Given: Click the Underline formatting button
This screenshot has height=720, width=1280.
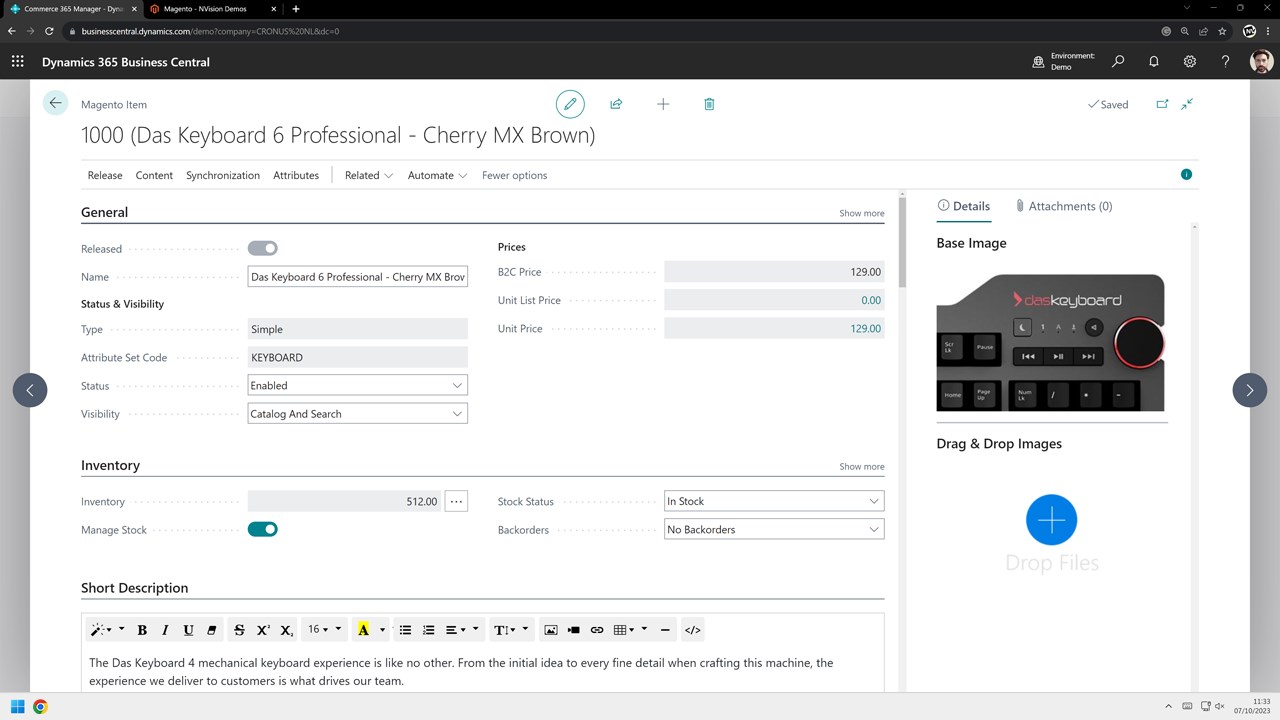Looking at the screenshot, I should (188, 630).
